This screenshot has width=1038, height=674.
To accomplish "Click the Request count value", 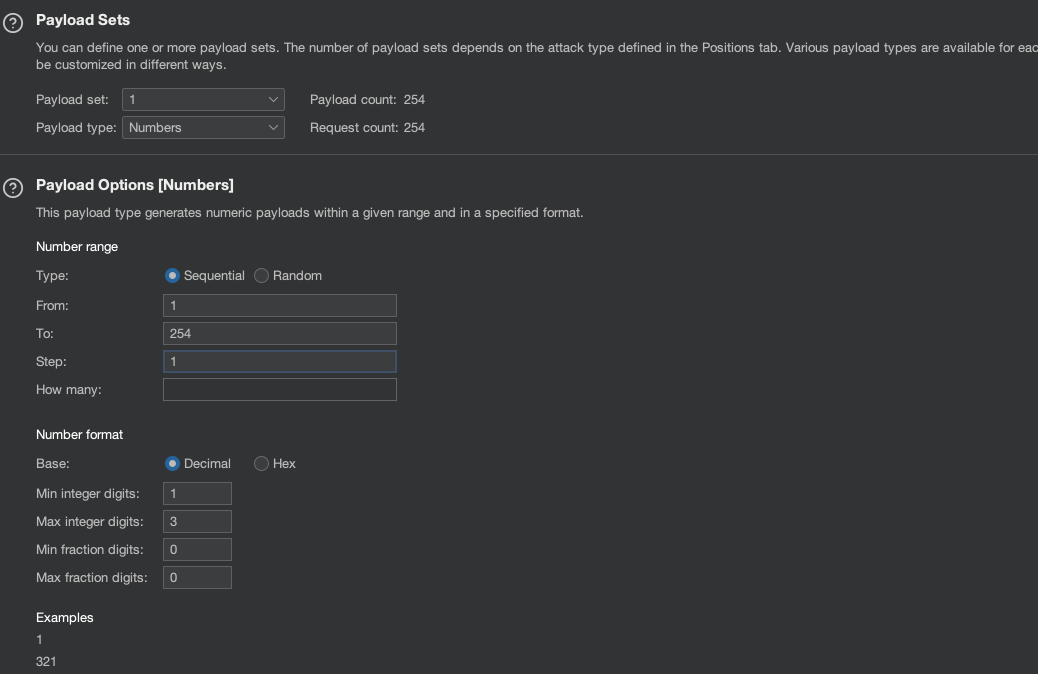I will click(413, 128).
